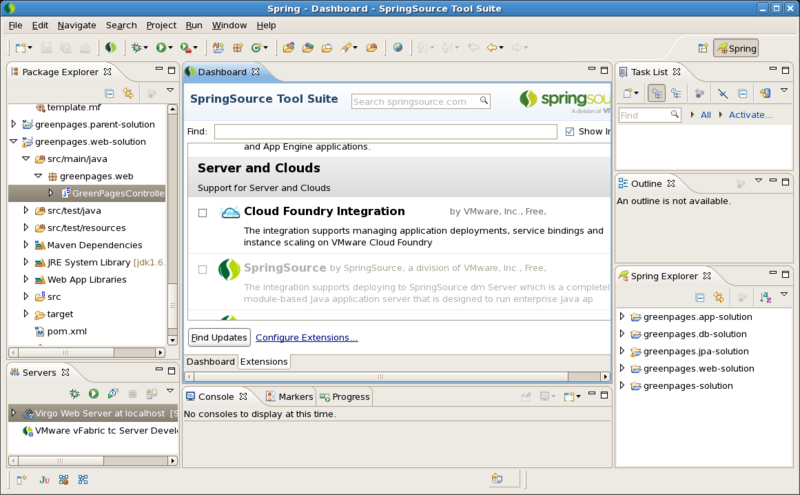The height and width of the screenshot is (495, 800).
Task: Click Collapse All in Task List
Action: tap(742, 93)
